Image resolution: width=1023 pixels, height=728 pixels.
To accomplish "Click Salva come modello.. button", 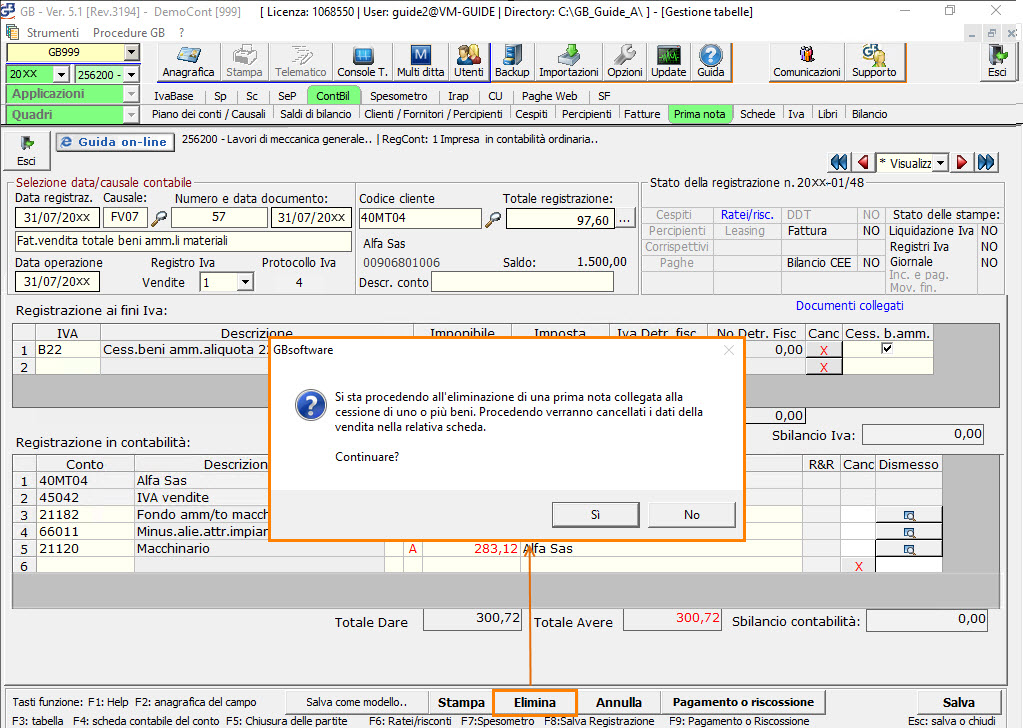I will point(356,702).
